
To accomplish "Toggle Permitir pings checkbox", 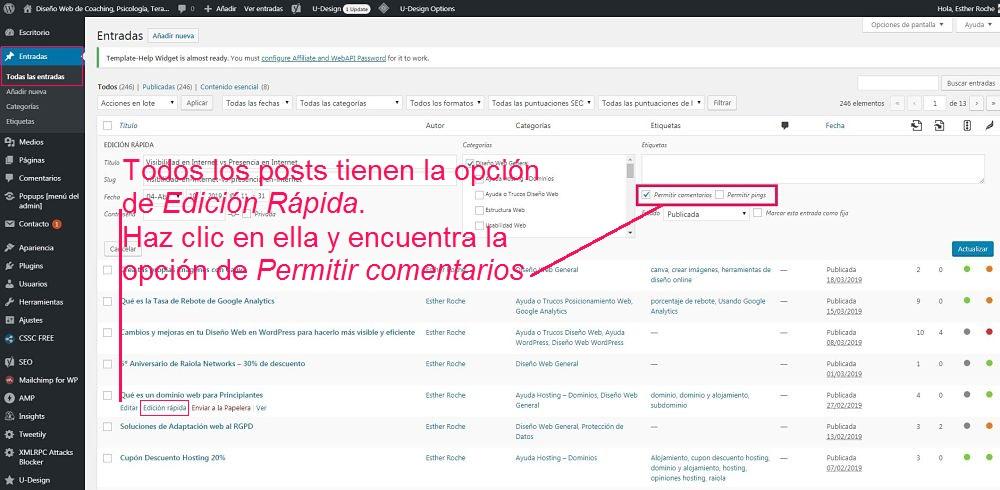I will pos(719,194).
